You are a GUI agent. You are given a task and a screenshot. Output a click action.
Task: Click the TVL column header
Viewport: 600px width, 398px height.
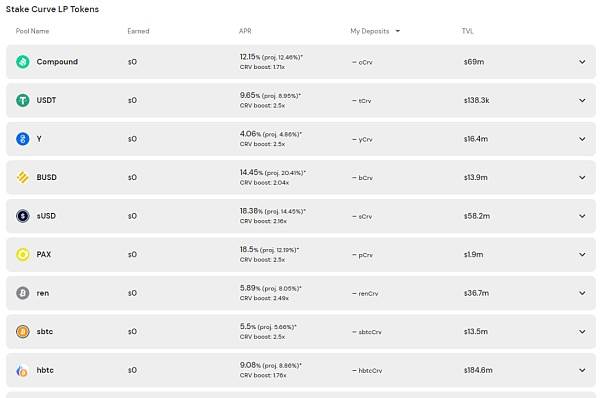468,31
